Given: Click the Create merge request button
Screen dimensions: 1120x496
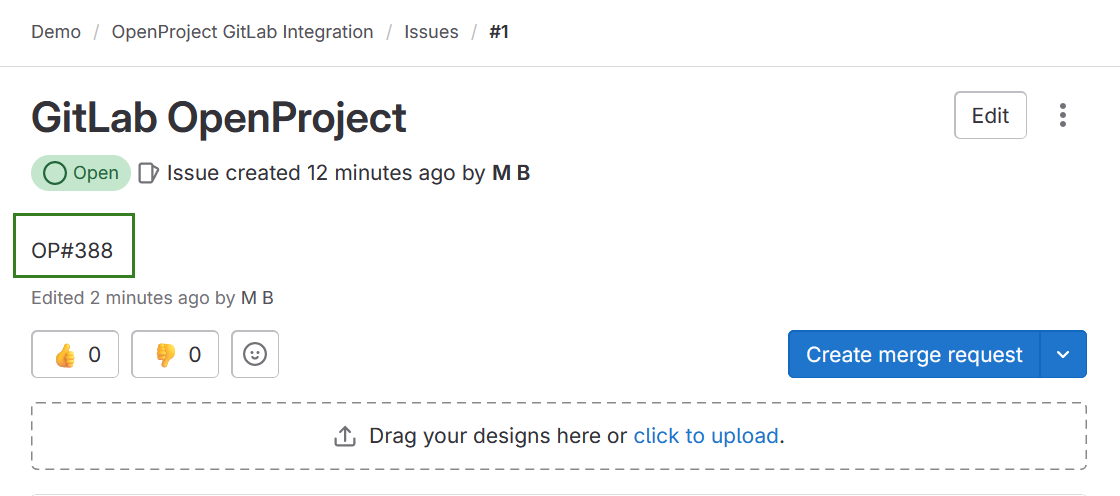Looking at the screenshot, I should pos(914,354).
